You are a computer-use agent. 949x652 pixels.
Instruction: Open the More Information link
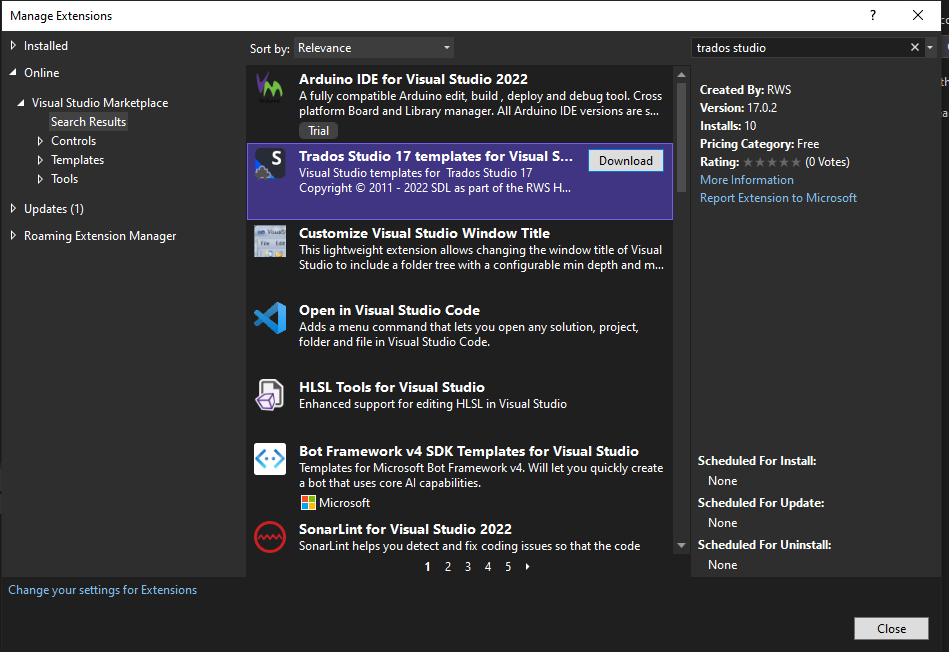tap(746, 180)
